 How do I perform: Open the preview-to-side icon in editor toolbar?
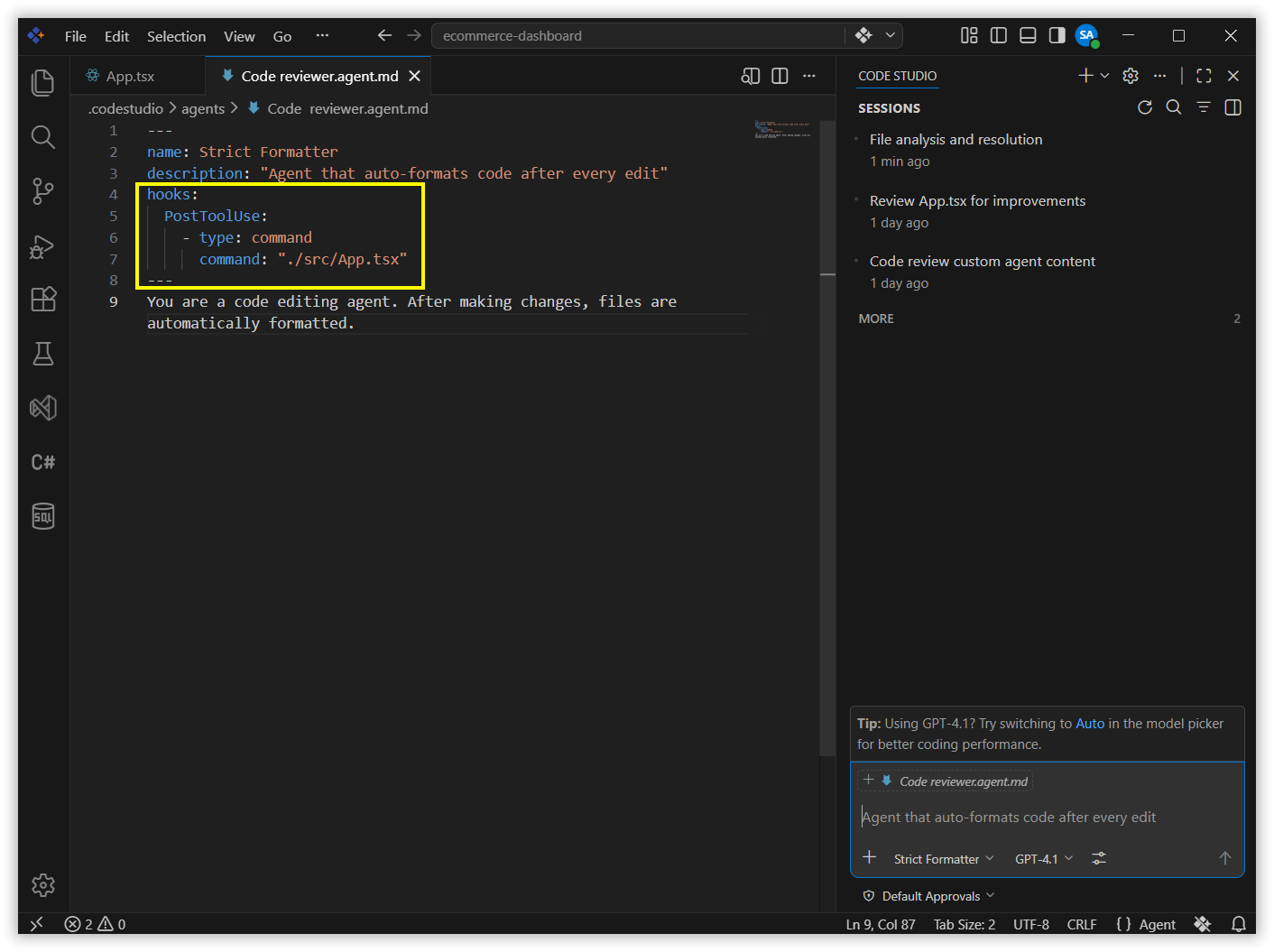[x=751, y=76]
